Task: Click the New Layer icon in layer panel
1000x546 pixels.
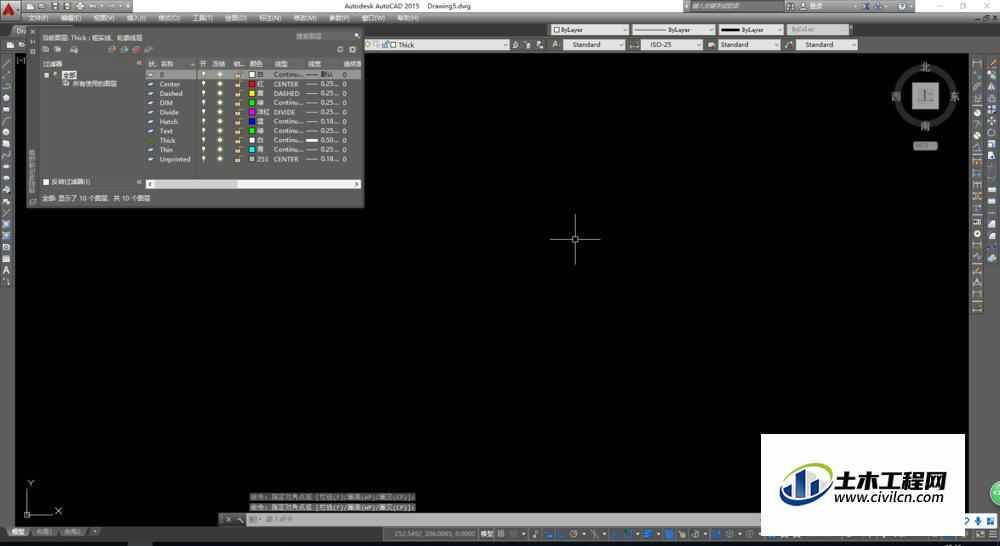Action: pyautogui.click(x=112, y=49)
